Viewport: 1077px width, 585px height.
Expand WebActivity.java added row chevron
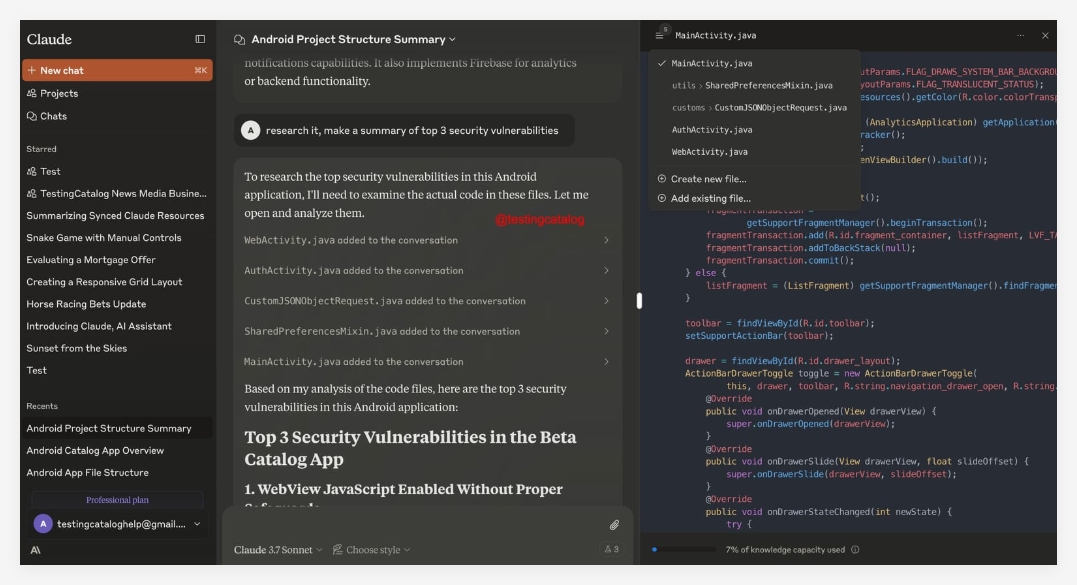point(606,240)
